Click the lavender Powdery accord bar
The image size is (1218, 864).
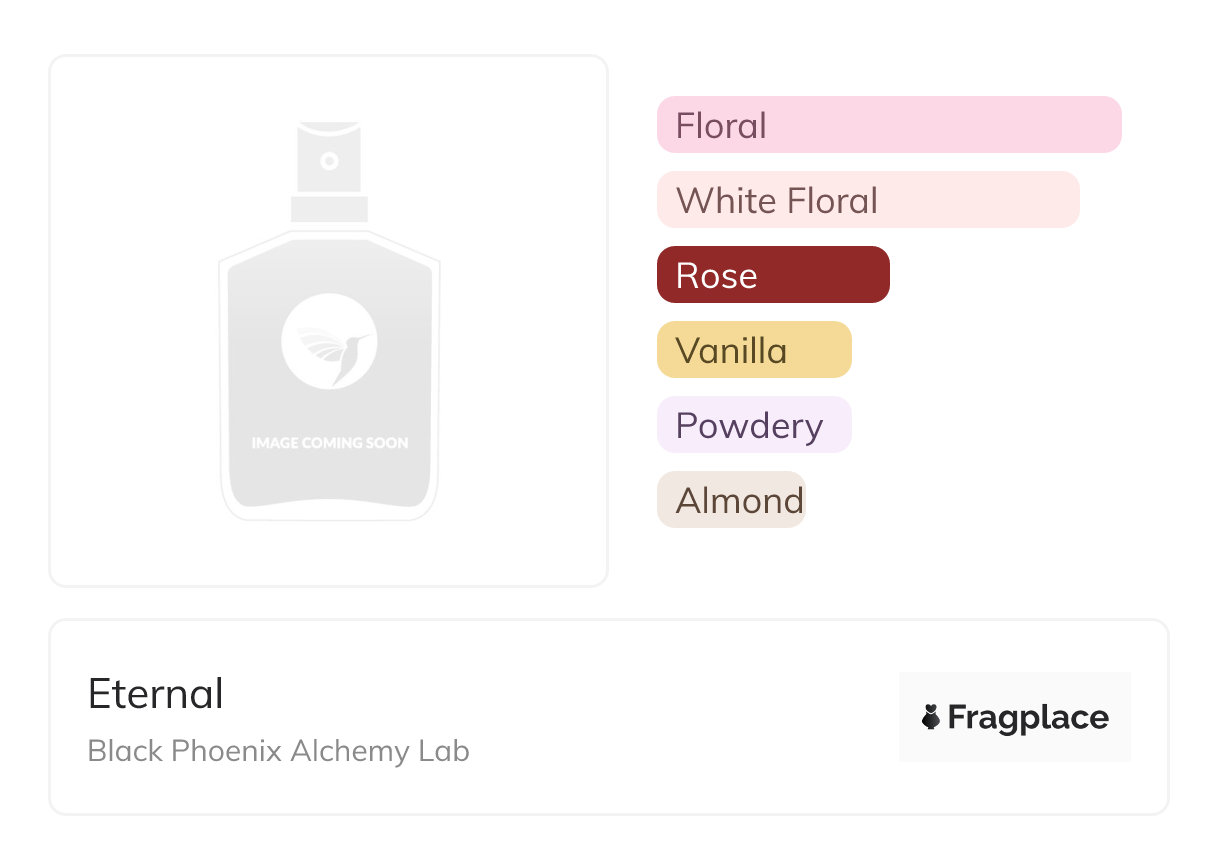[754, 425]
